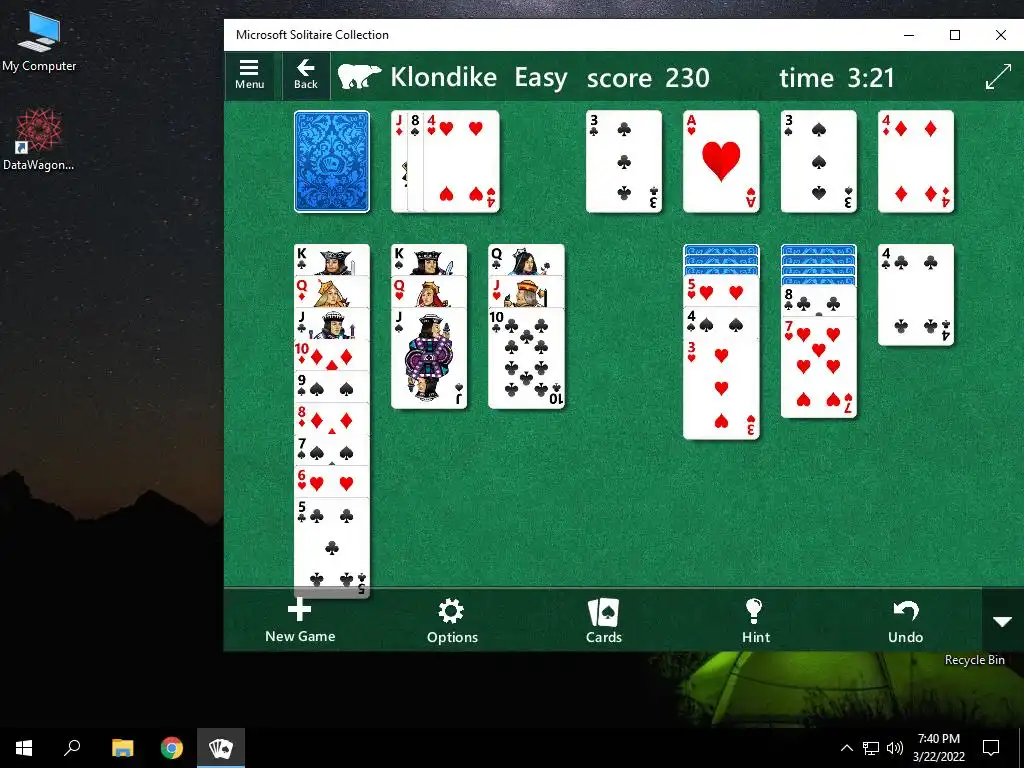Maximize the Solitaire Collection window
This screenshot has width=1024, height=768.
[955, 35]
